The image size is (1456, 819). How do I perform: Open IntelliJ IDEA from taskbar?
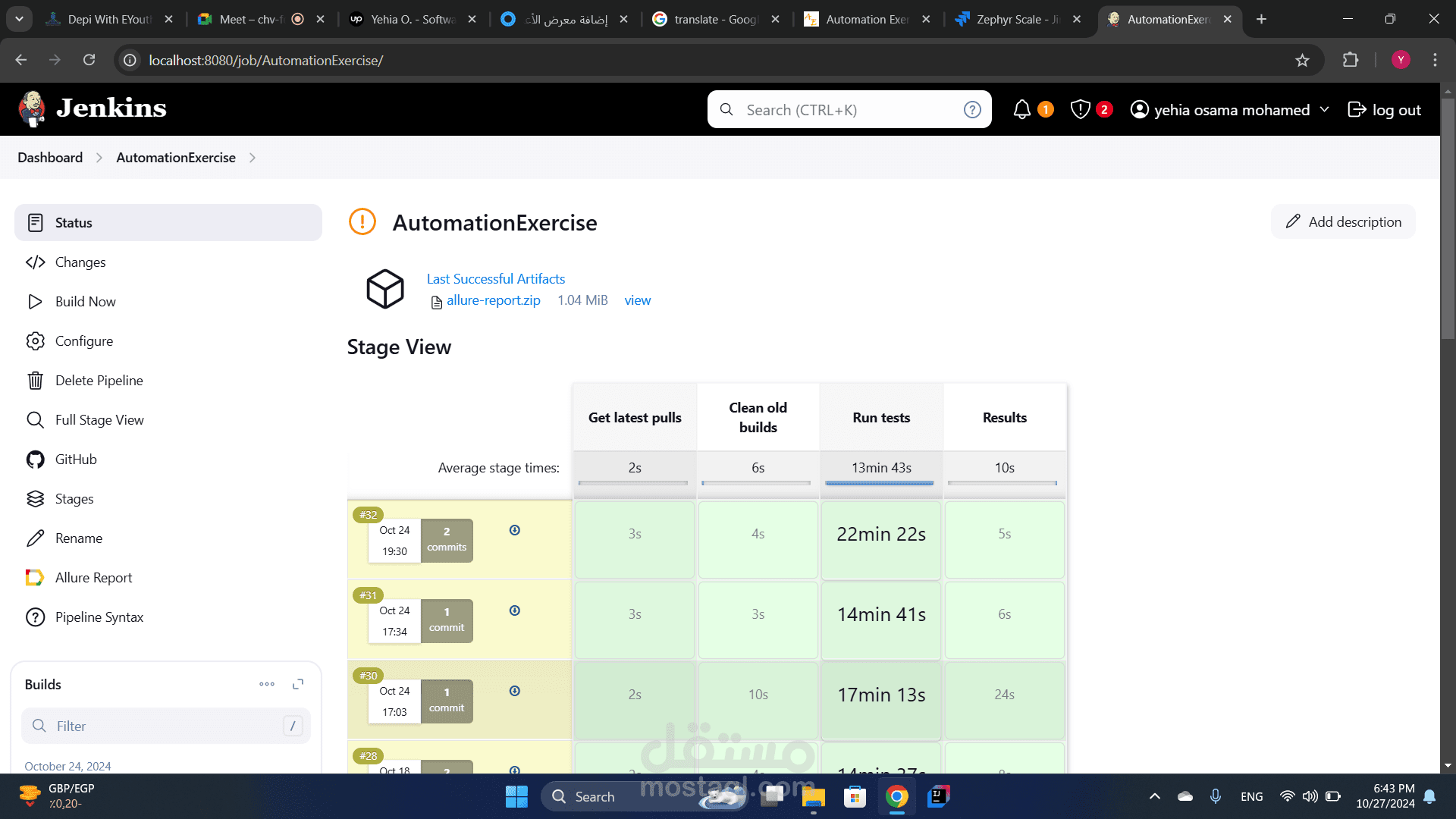point(938,796)
